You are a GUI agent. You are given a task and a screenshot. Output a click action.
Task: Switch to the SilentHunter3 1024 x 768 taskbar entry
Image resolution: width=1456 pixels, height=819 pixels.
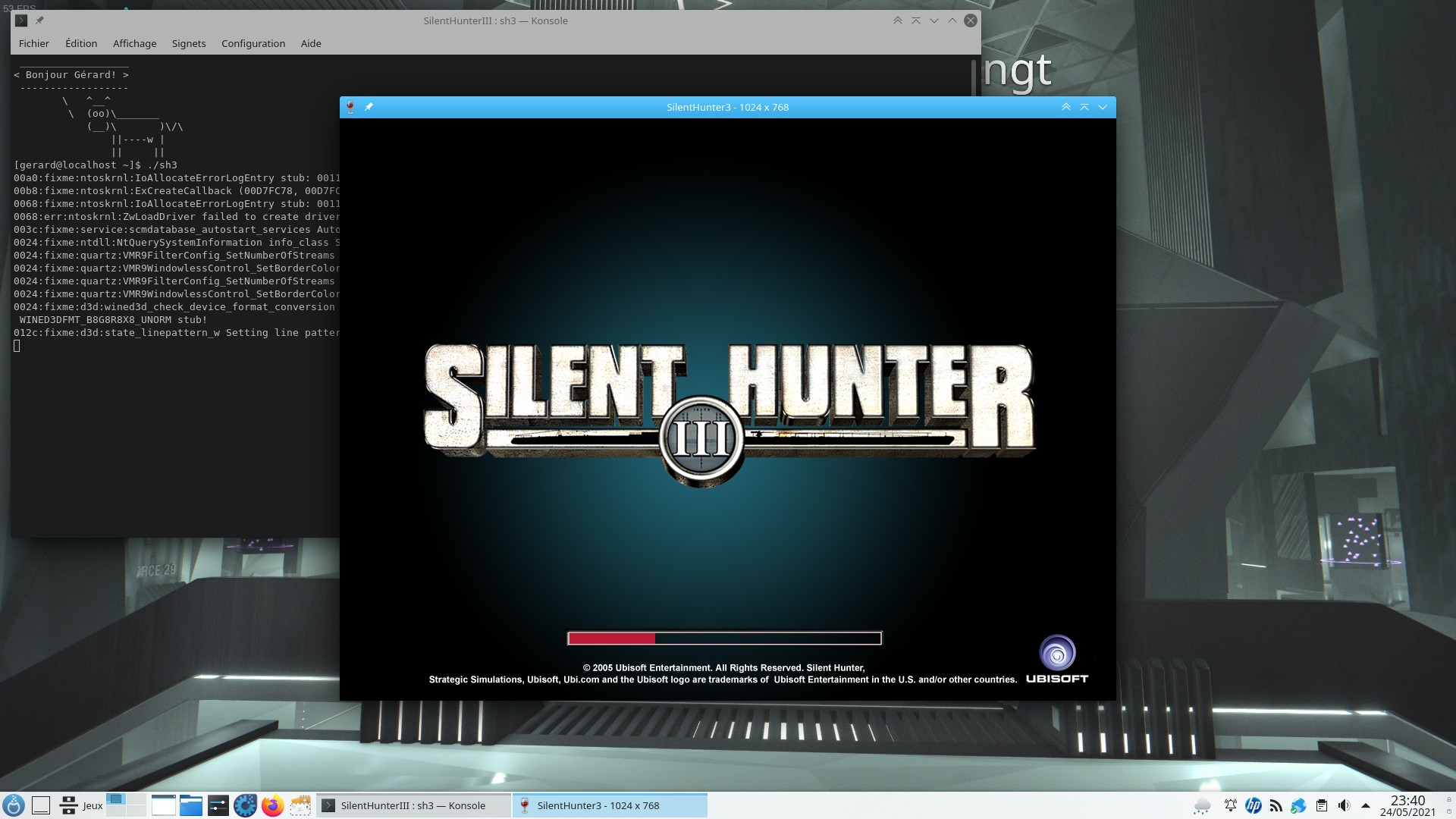tap(610, 805)
